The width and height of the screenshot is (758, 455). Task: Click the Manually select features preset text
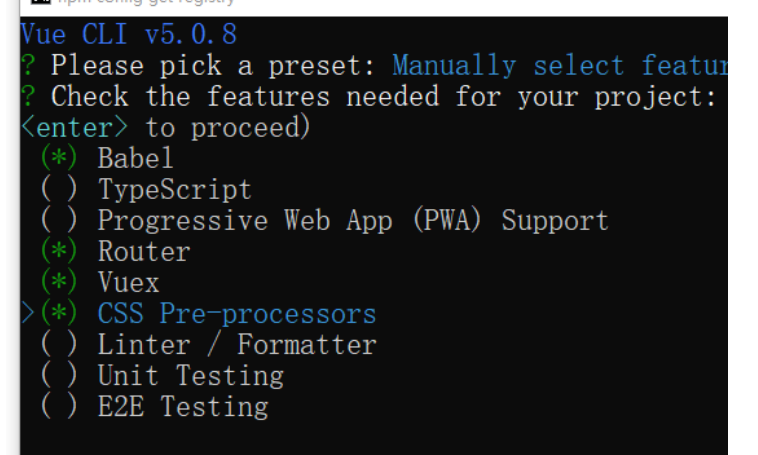click(x=560, y=66)
